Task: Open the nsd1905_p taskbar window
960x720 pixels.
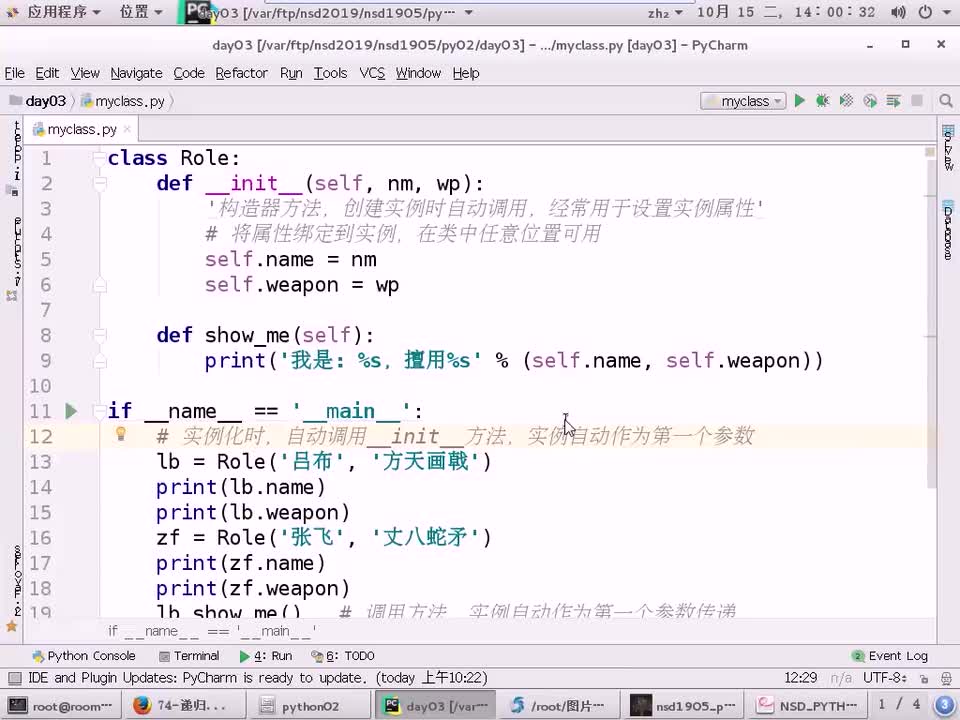Action: click(684, 706)
